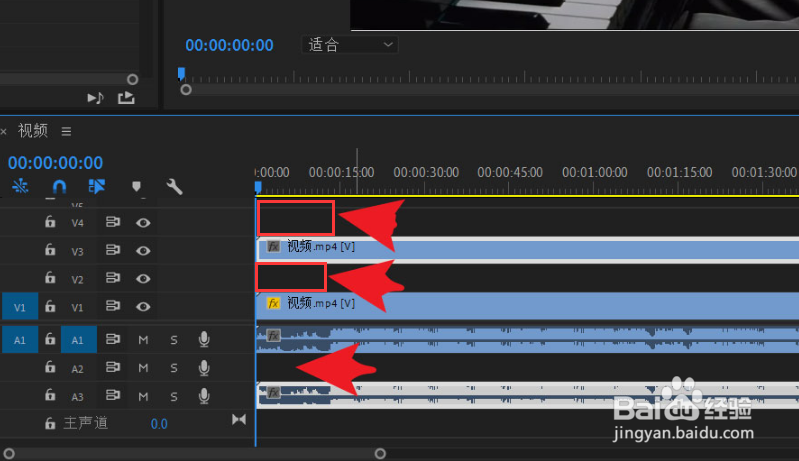Select A1 track target button

click(78, 340)
